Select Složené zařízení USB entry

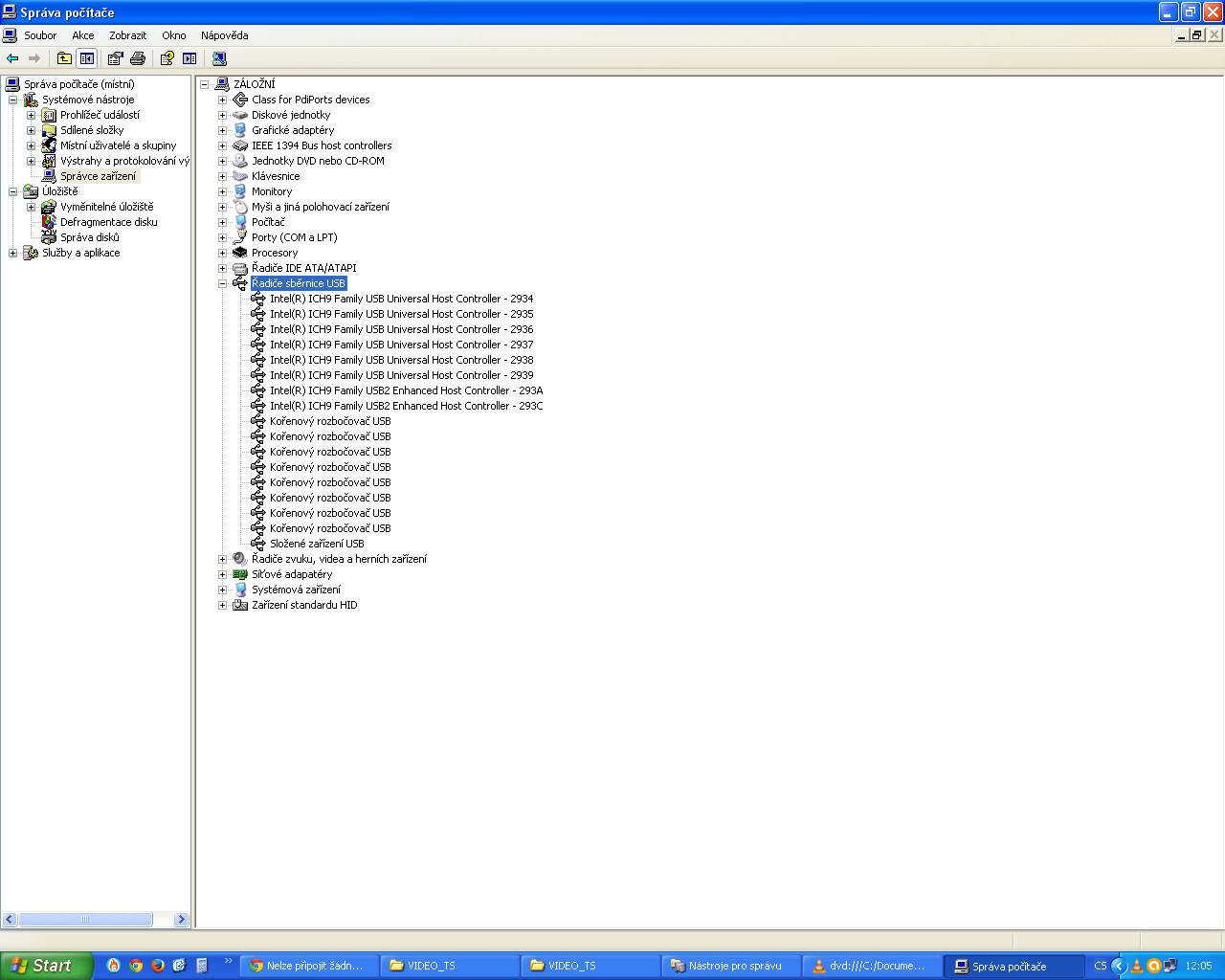click(x=317, y=544)
